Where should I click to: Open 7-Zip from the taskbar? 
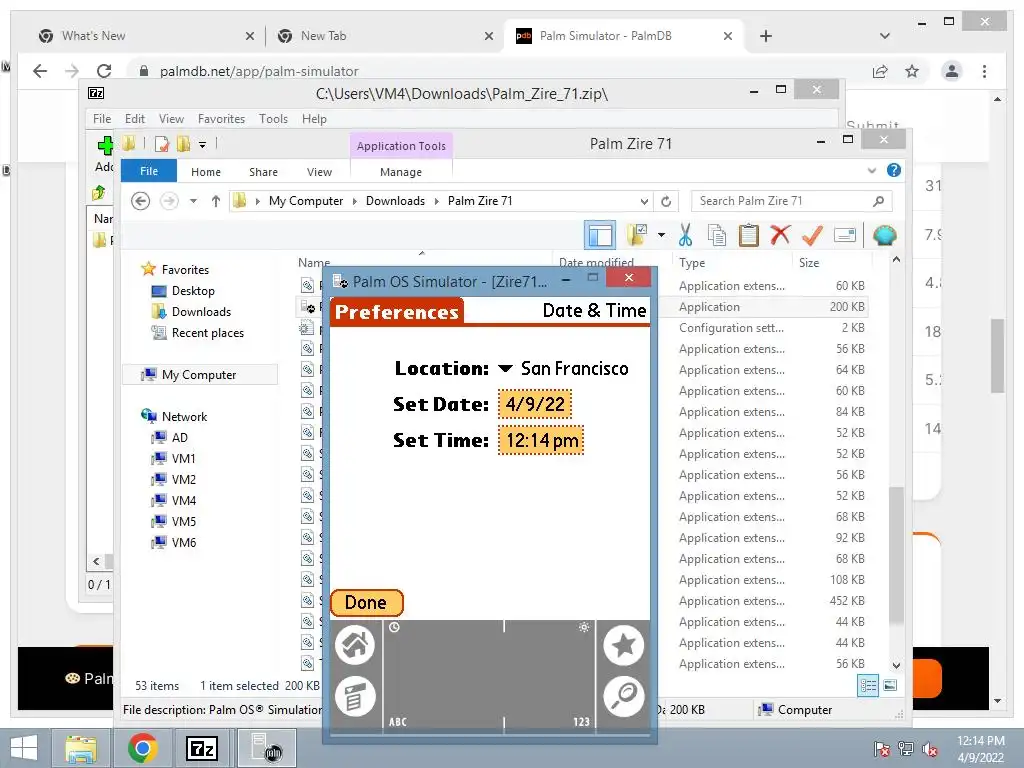201,748
